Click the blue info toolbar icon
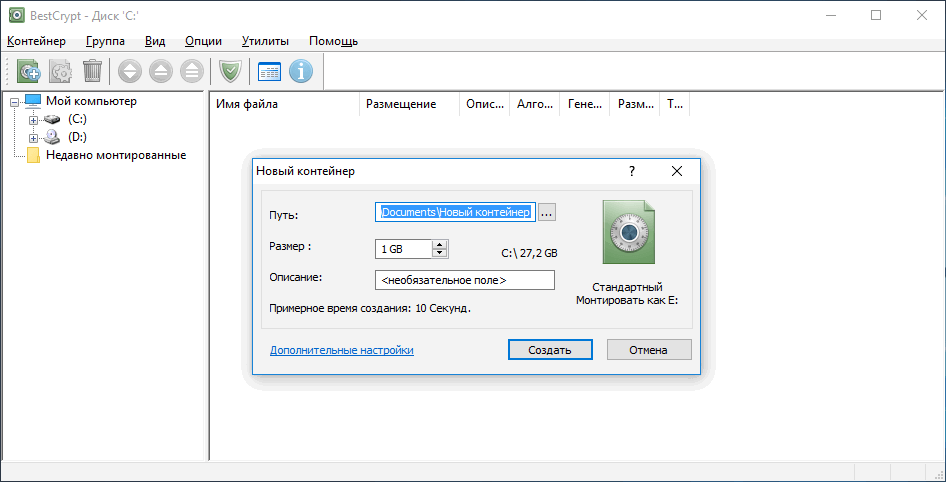Viewport: 946px width, 482px height. click(301, 71)
